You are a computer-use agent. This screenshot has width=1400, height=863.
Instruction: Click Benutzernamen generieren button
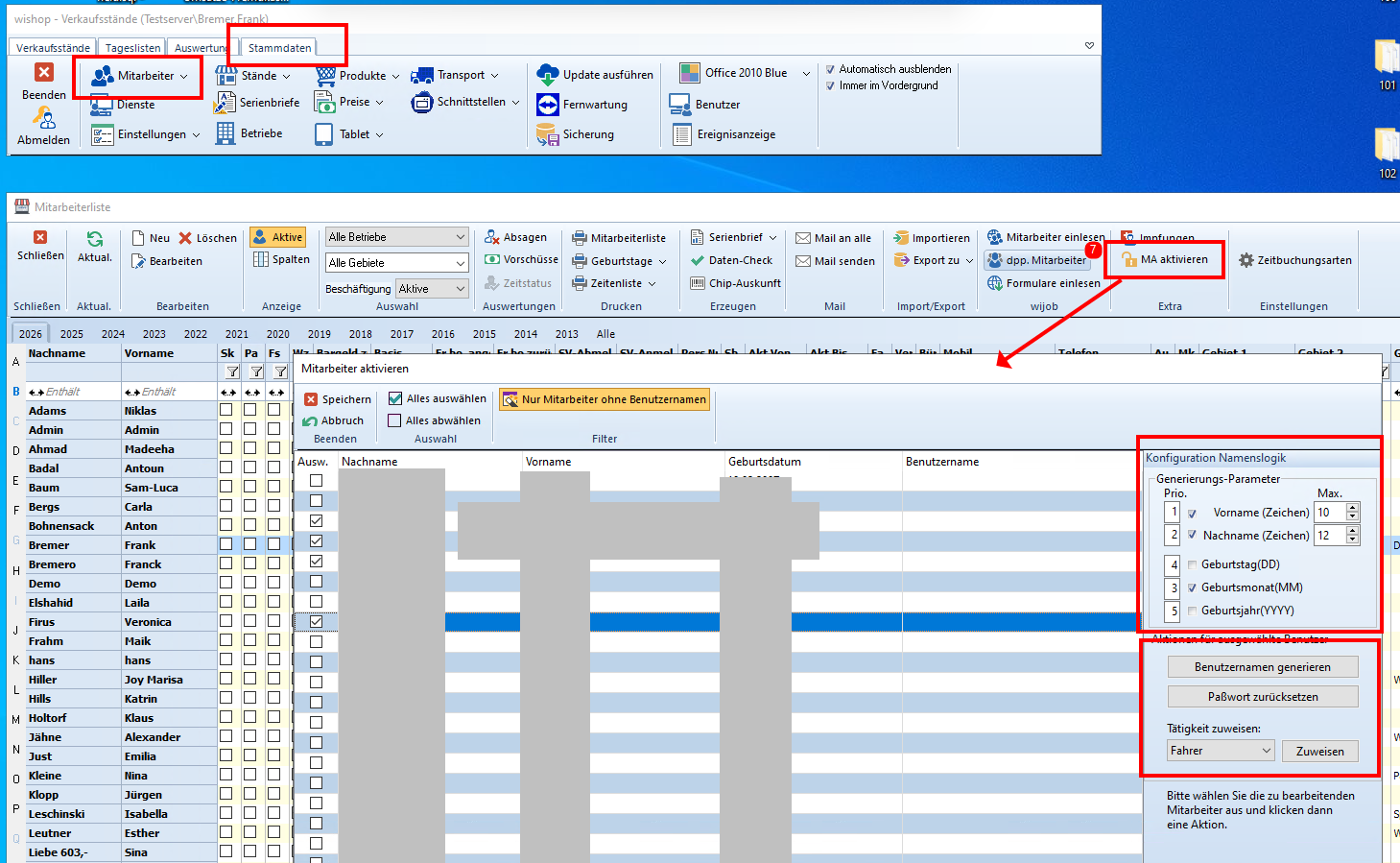pos(1262,667)
